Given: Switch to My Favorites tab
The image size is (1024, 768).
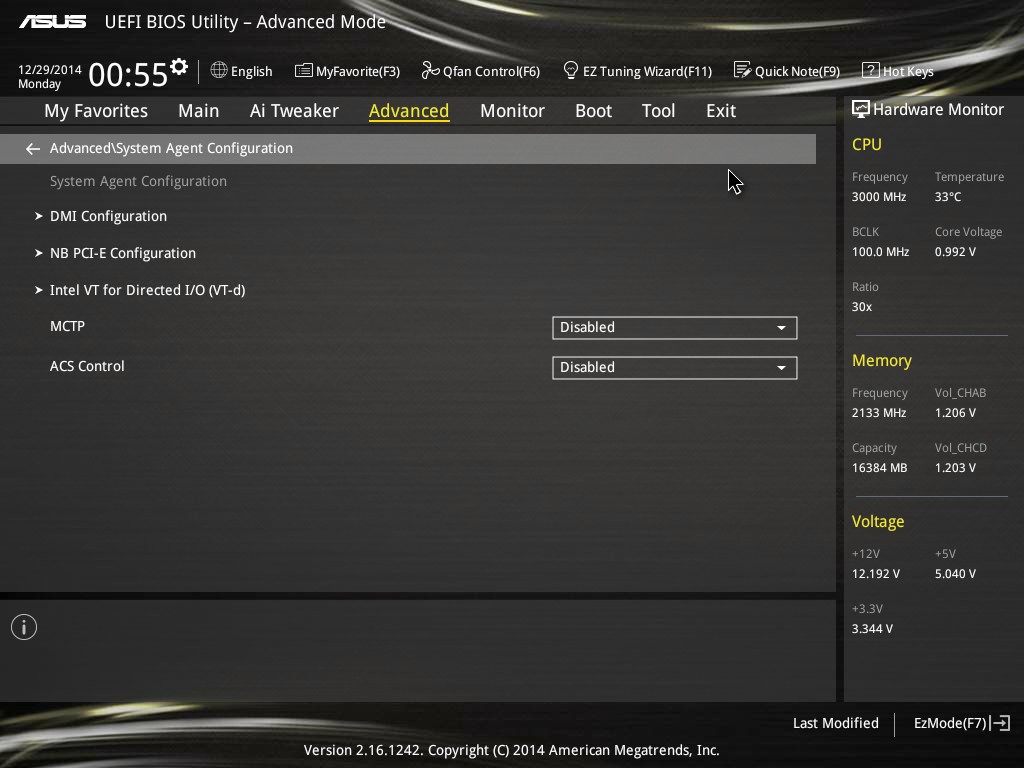Looking at the screenshot, I should click(96, 111).
